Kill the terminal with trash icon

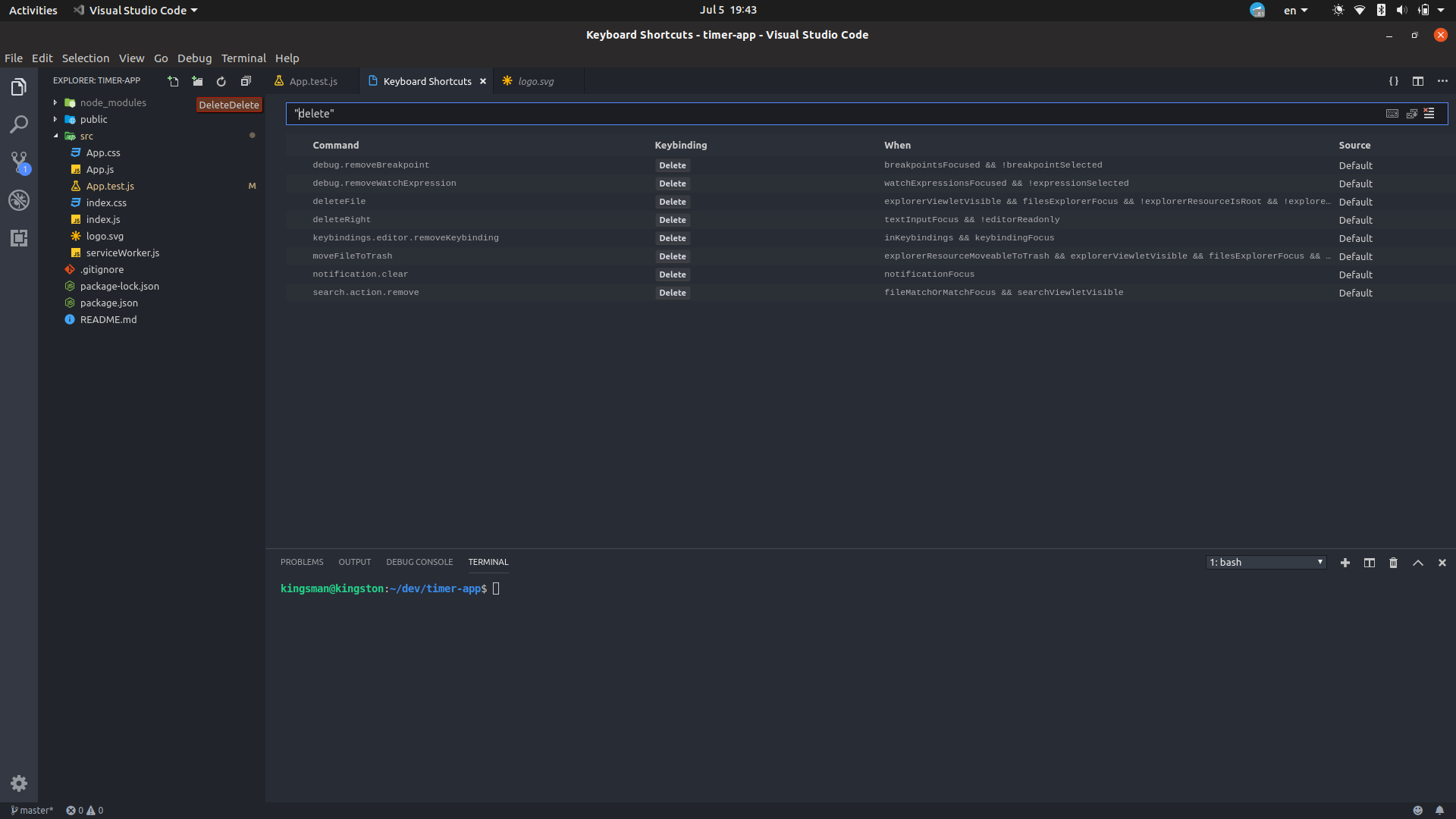1394,563
